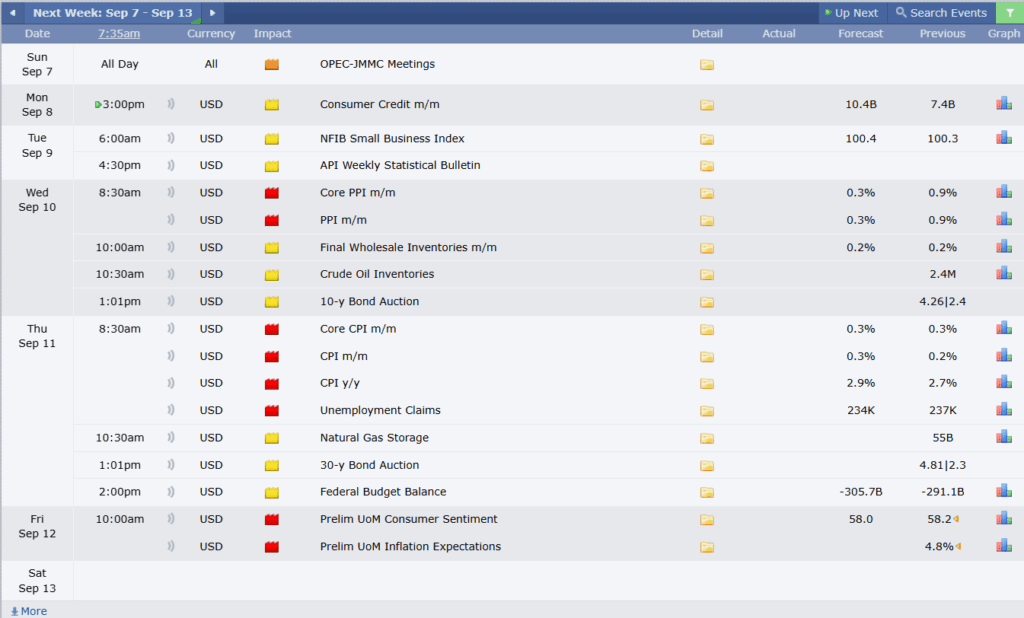Viewport: 1024px width, 618px height.
Task: Click the graph icon for Crude Oil Inventories
Action: pyautogui.click(x=1004, y=273)
